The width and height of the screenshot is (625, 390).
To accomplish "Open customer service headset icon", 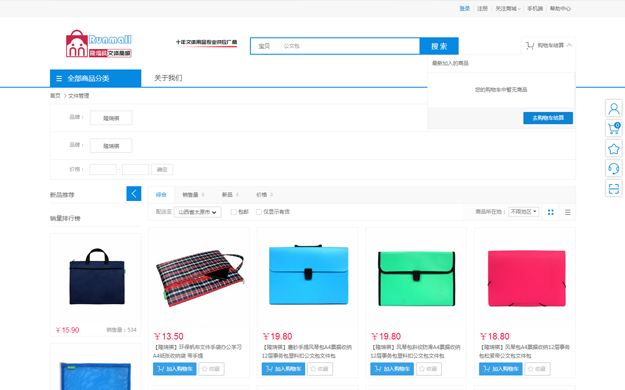I will [614, 168].
